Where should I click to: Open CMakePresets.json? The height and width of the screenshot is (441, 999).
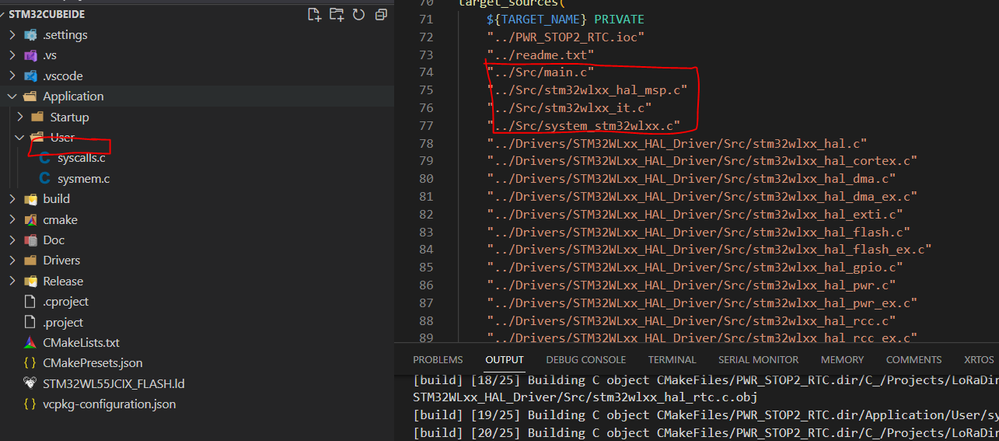[x=93, y=363]
